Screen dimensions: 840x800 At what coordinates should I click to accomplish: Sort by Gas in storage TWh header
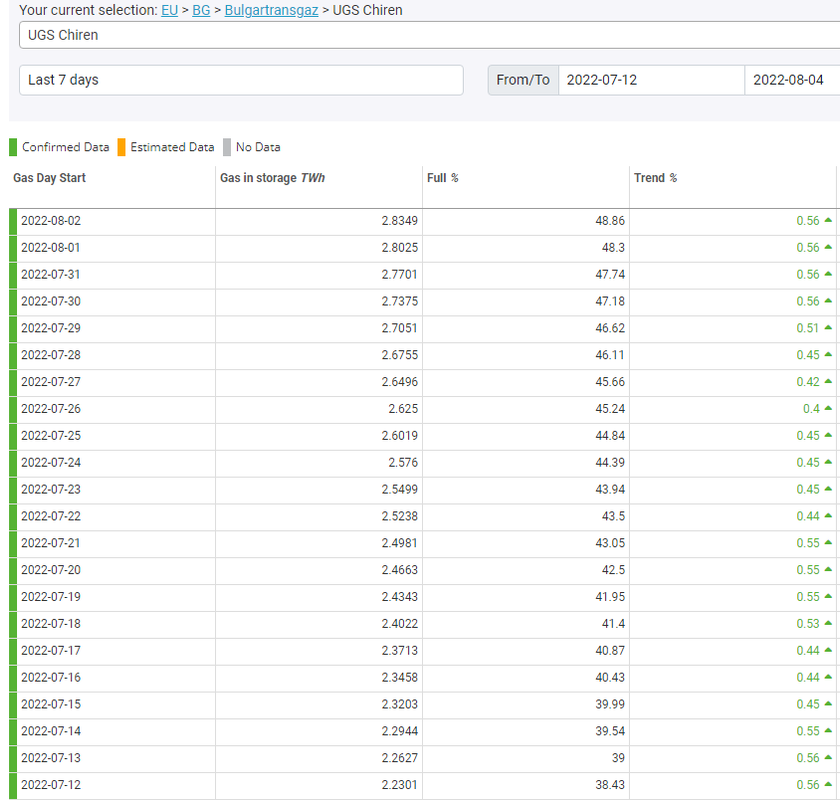tap(272, 178)
